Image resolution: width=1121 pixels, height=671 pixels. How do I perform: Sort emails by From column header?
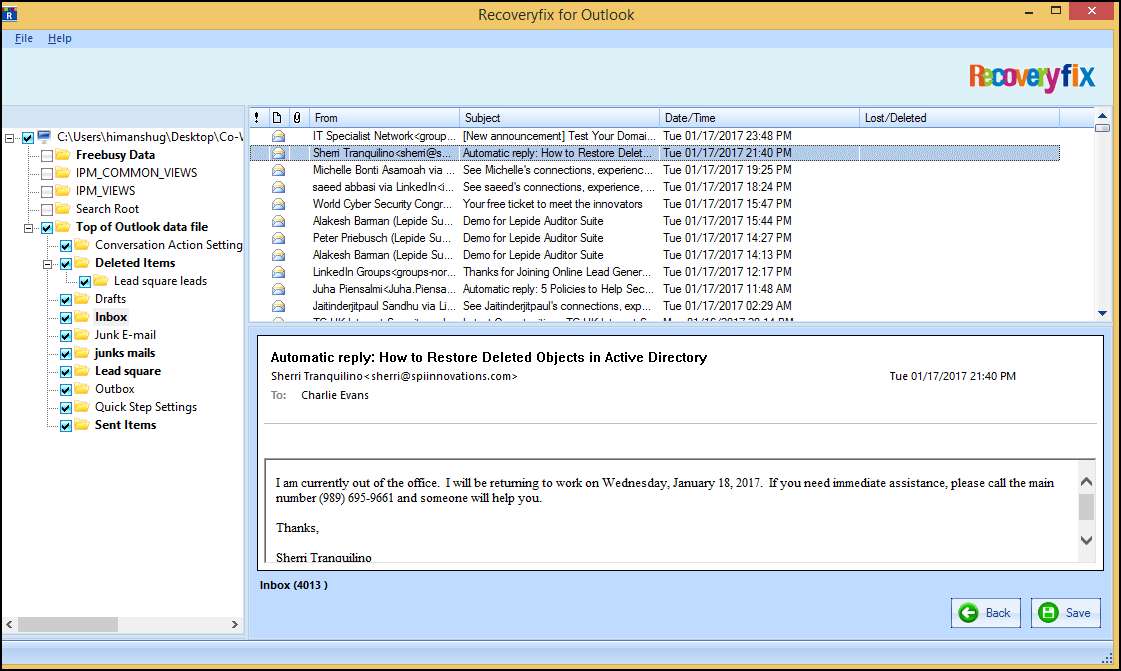(383, 118)
